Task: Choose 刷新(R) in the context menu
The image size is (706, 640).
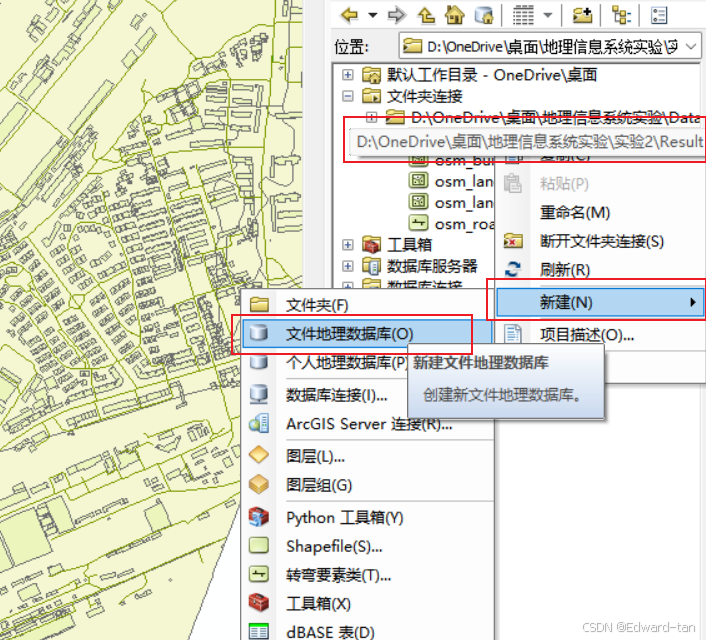Action: 565,270
